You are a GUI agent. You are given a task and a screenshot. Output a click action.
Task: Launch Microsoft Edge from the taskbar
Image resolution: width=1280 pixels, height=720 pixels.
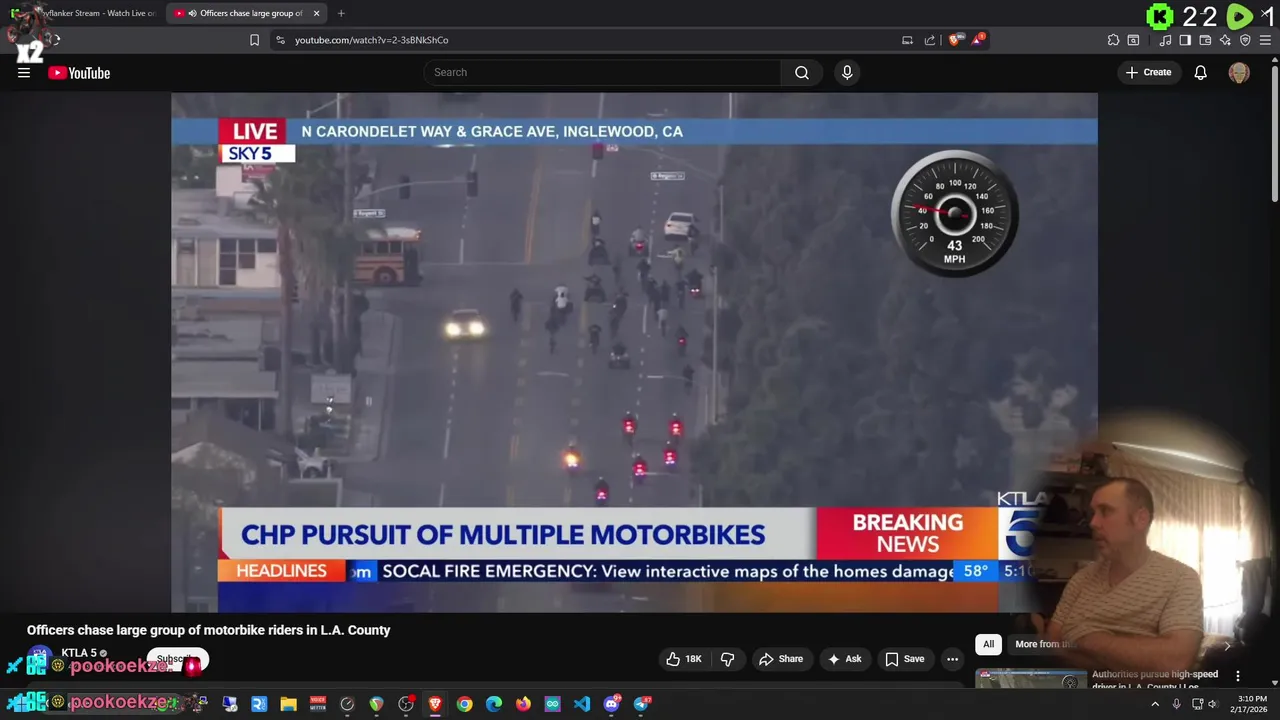[x=494, y=704]
